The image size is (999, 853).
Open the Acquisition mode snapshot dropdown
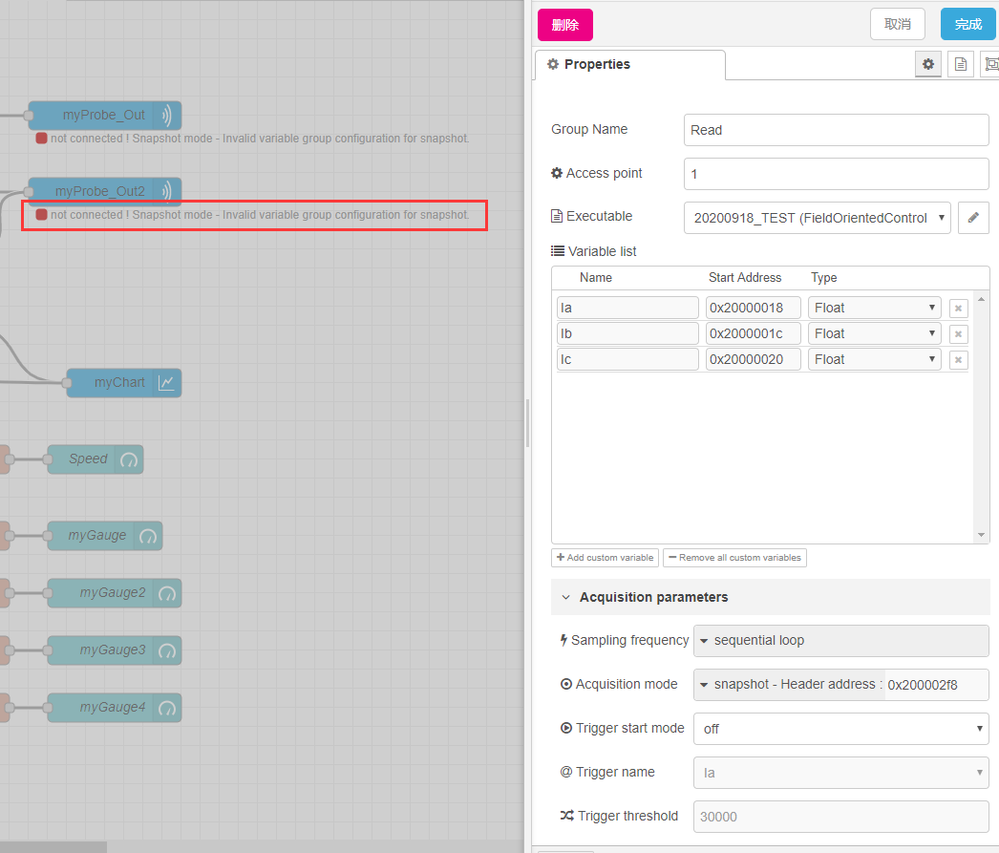789,684
